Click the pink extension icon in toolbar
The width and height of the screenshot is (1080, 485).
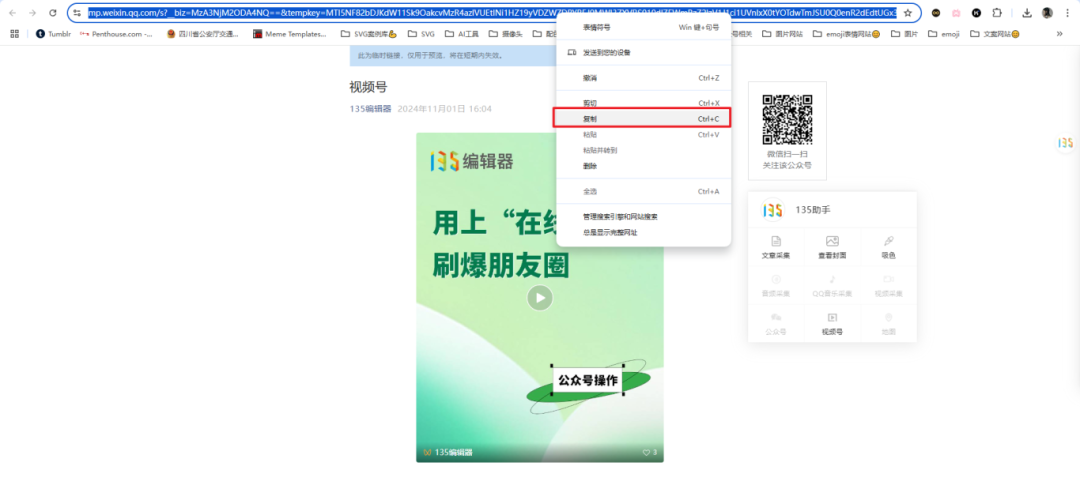(956, 13)
